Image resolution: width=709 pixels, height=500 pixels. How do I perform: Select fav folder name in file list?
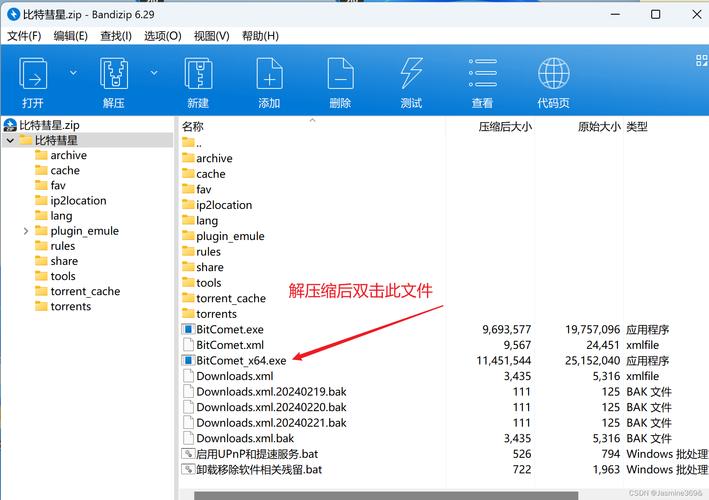click(203, 189)
